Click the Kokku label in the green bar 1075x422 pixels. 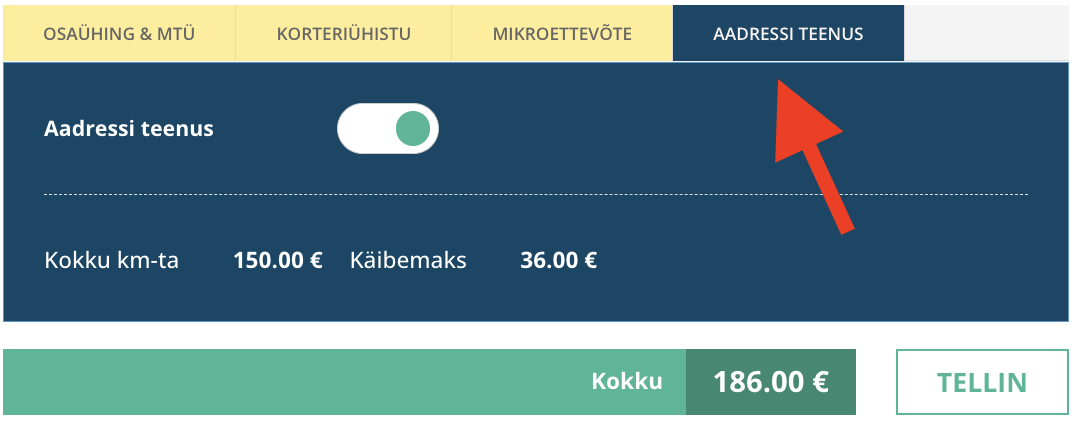pyautogui.click(x=627, y=382)
